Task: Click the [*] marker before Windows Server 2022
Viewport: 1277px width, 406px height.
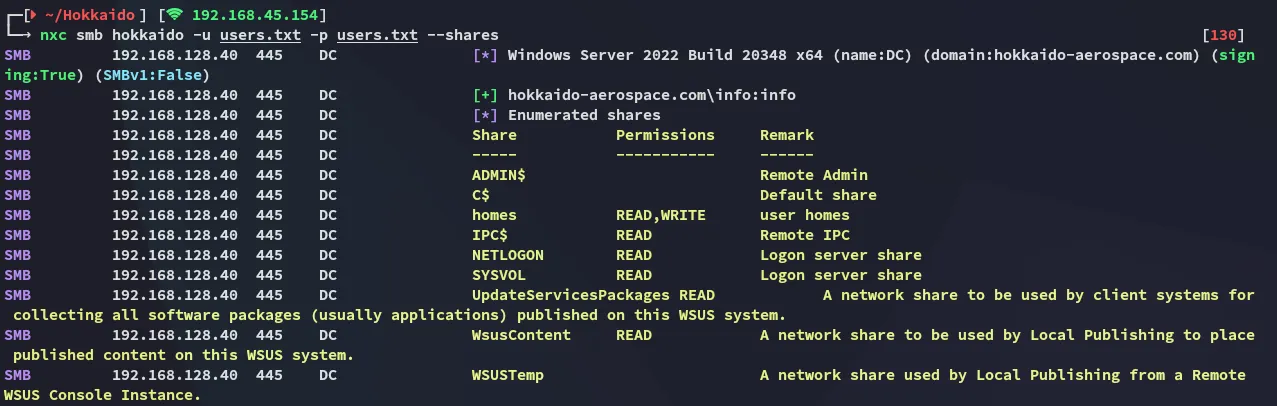Action: [x=485, y=55]
